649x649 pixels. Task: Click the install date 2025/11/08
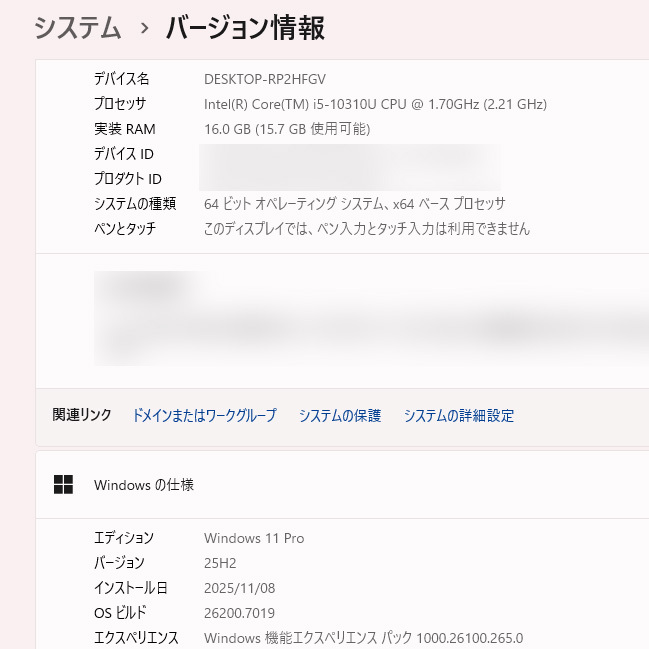(x=238, y=588)
